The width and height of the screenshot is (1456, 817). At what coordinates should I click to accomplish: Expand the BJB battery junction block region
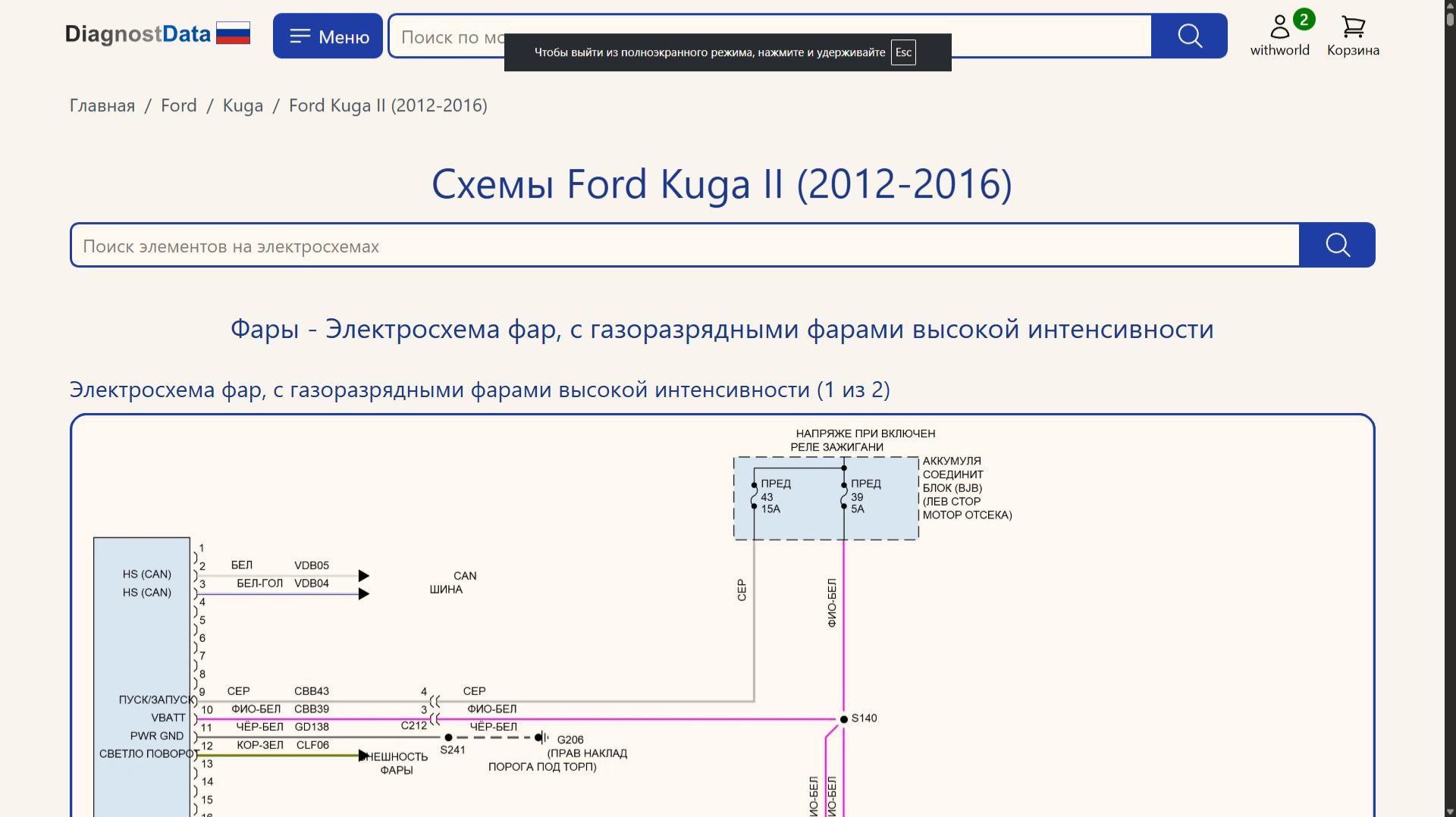coord(826,497)
